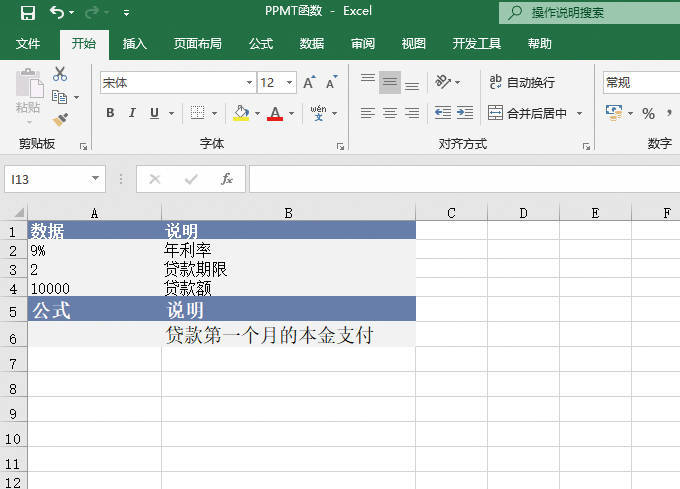Open the 文件 (File) menu

[28, 44]
